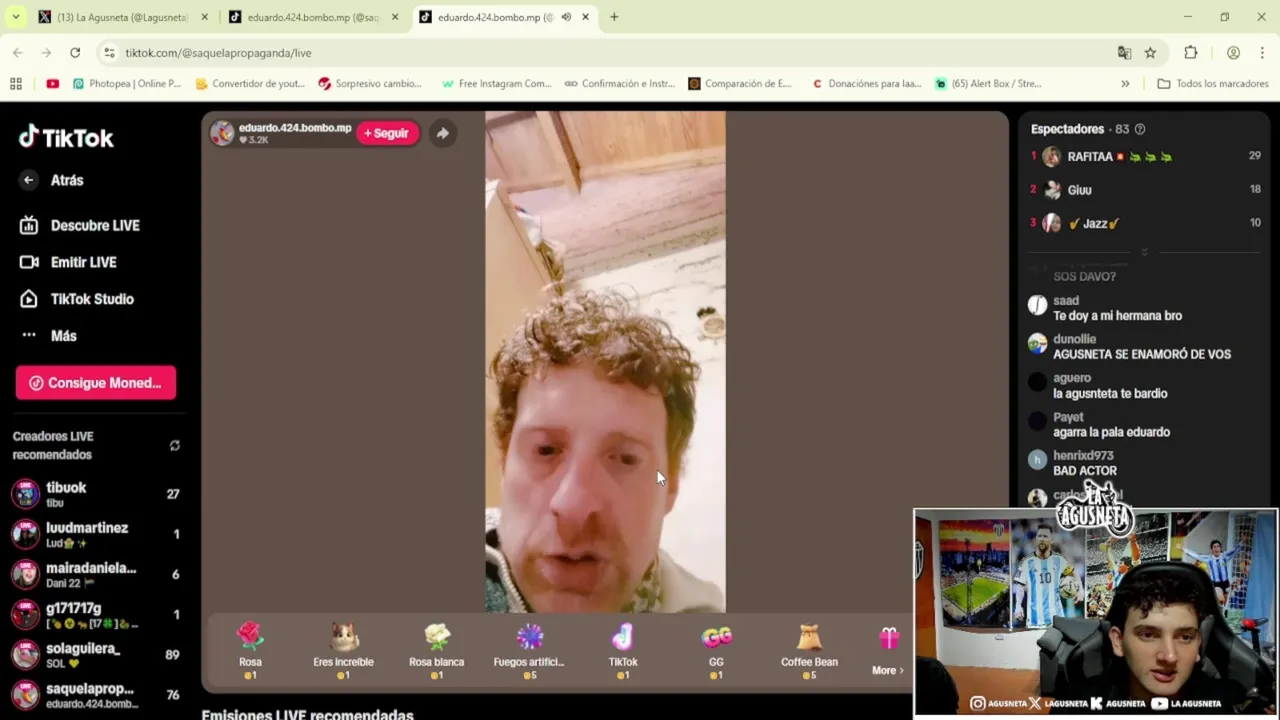
Task: Click the address bar URL
Action: click(x=218, y=53)
